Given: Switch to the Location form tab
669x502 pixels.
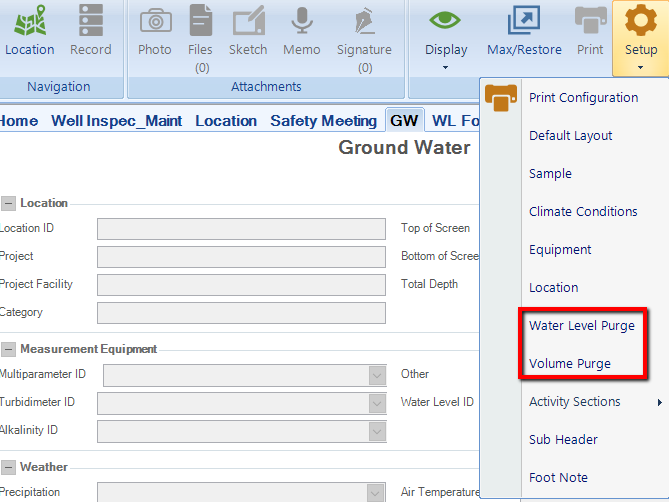Looking at the screenshot, I should [226, 121].
